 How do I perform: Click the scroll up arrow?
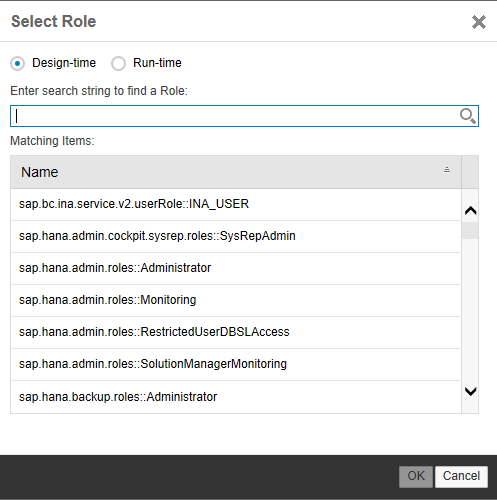[x=470, y=210]
